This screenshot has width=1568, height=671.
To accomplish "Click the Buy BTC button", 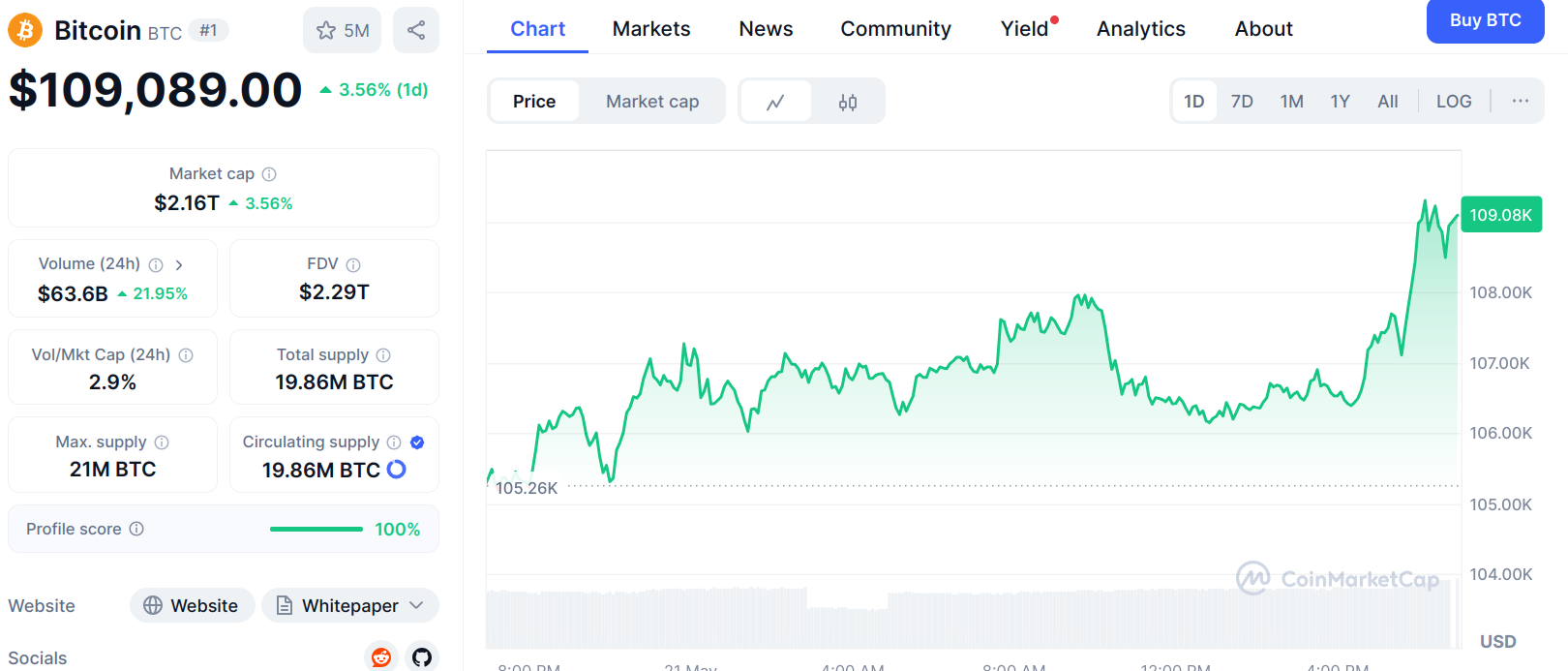I will click(x=1486, y=20).
